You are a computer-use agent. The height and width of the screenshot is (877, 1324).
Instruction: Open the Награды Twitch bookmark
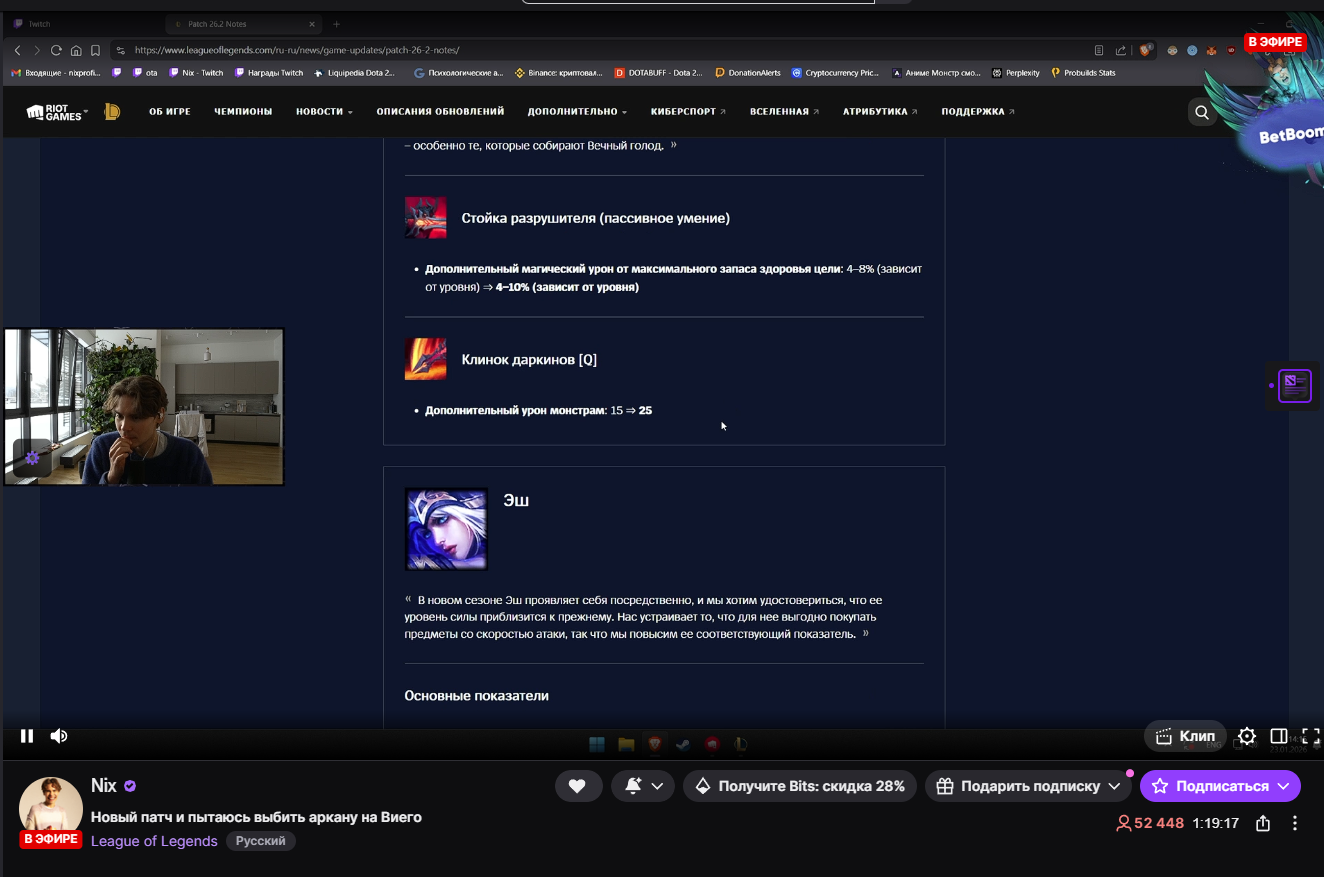pos(269,73)
